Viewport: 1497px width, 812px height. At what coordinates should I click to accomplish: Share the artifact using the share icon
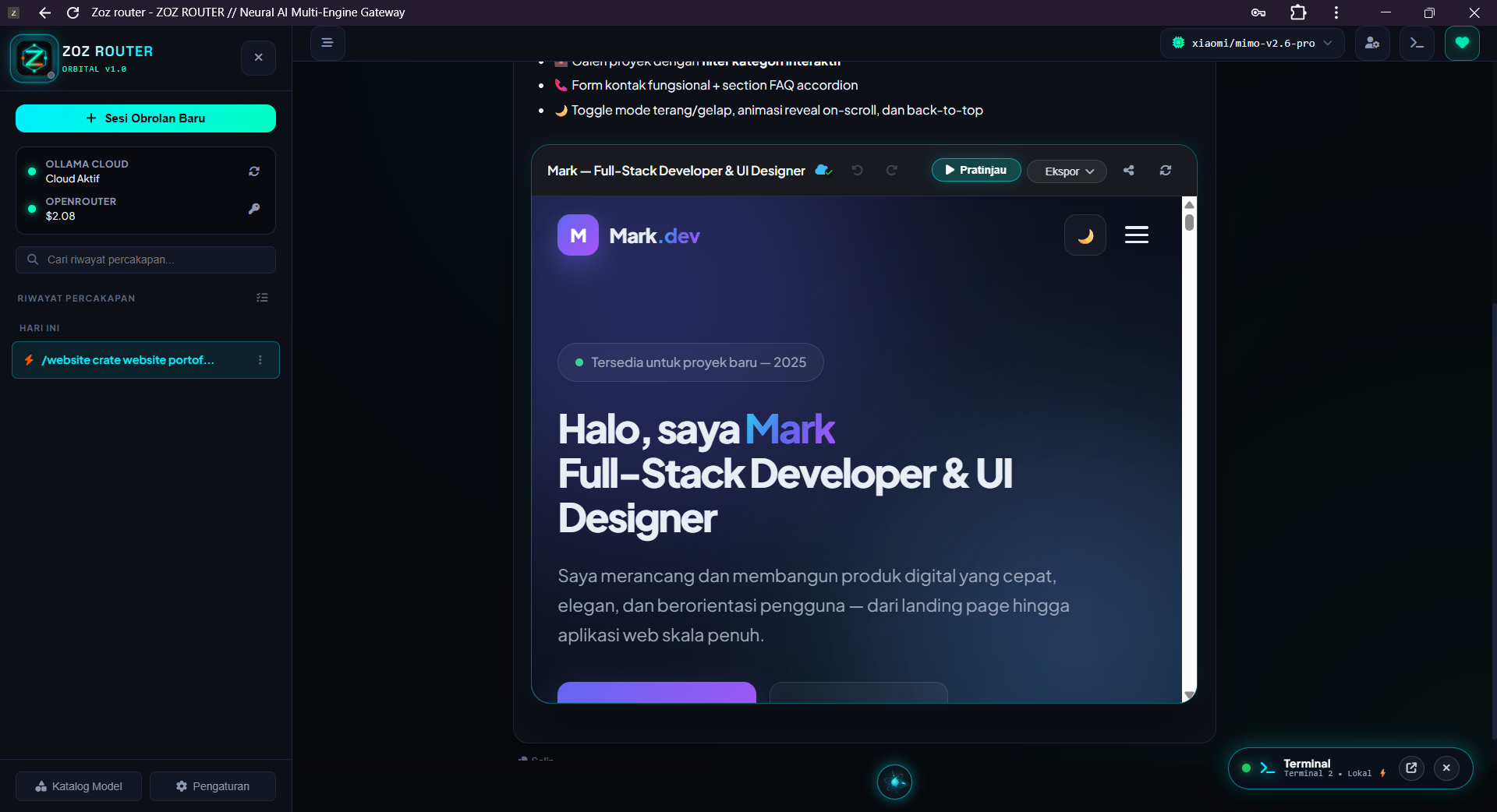coord(1128,170)
